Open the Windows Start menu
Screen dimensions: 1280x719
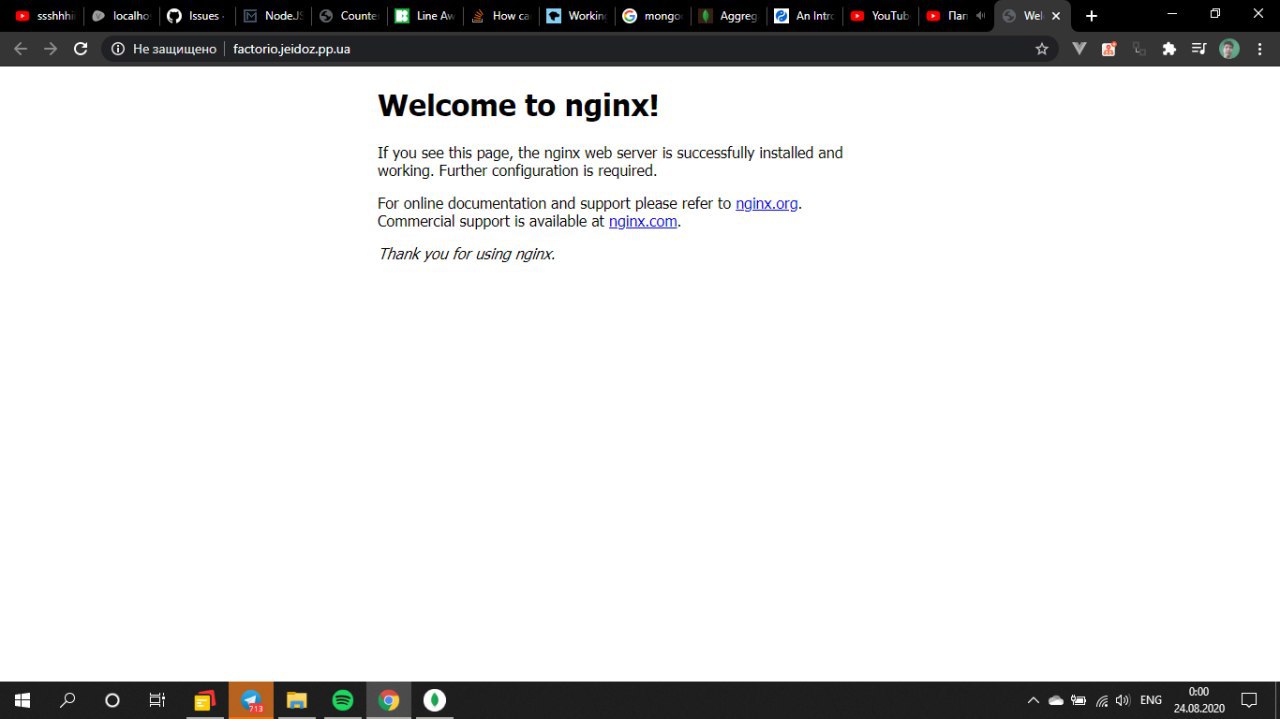[22, 700]
